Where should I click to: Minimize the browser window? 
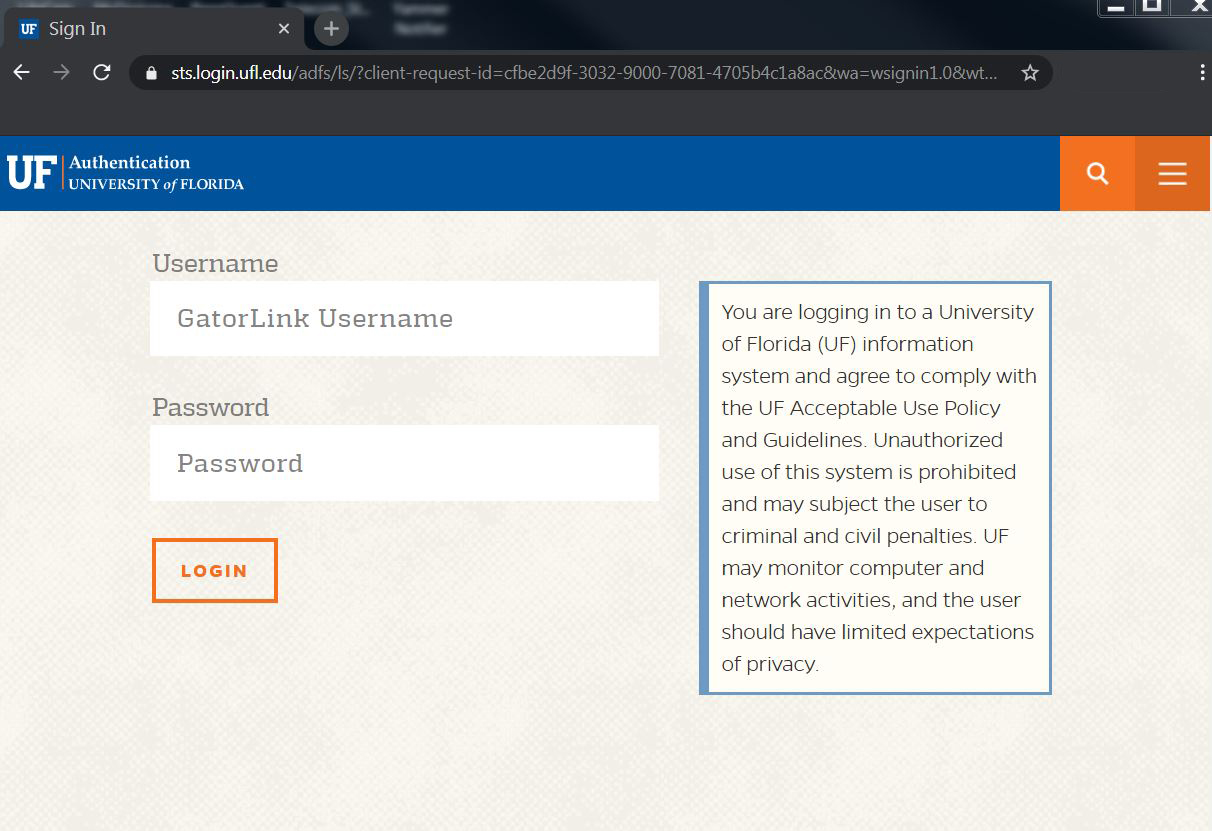[x=1116, y=7]
